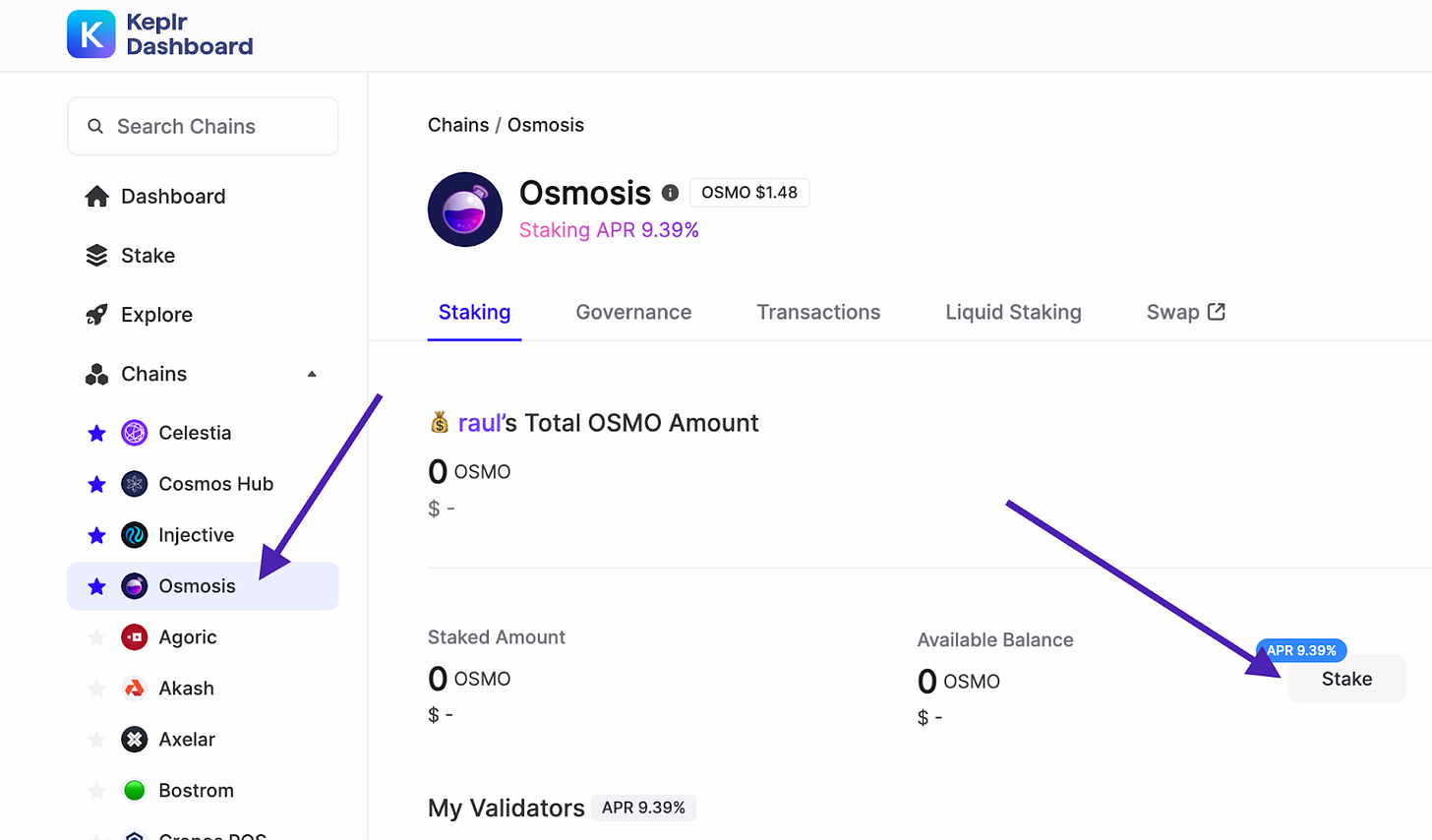Select Celestia chain label
Screen dimensions: 1432x840
tap(195, 433)
